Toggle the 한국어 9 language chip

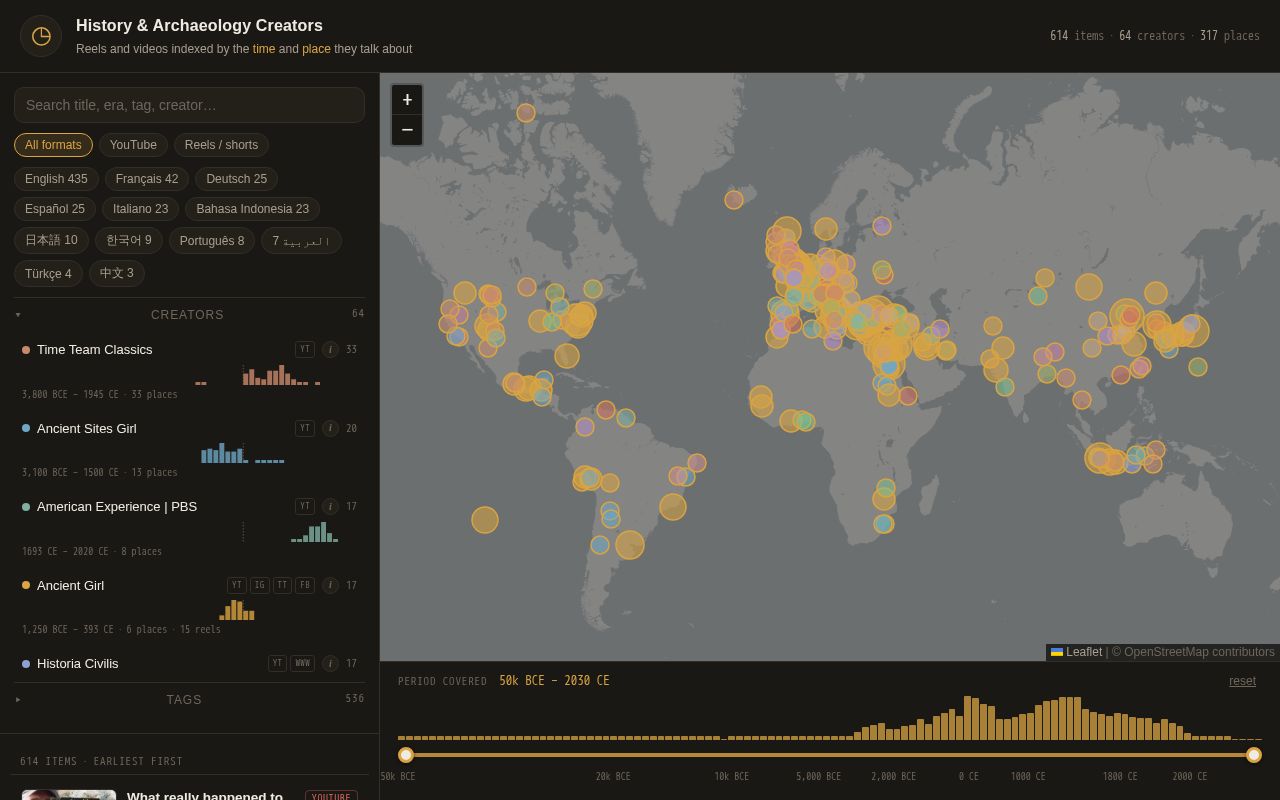coord(129,241)
